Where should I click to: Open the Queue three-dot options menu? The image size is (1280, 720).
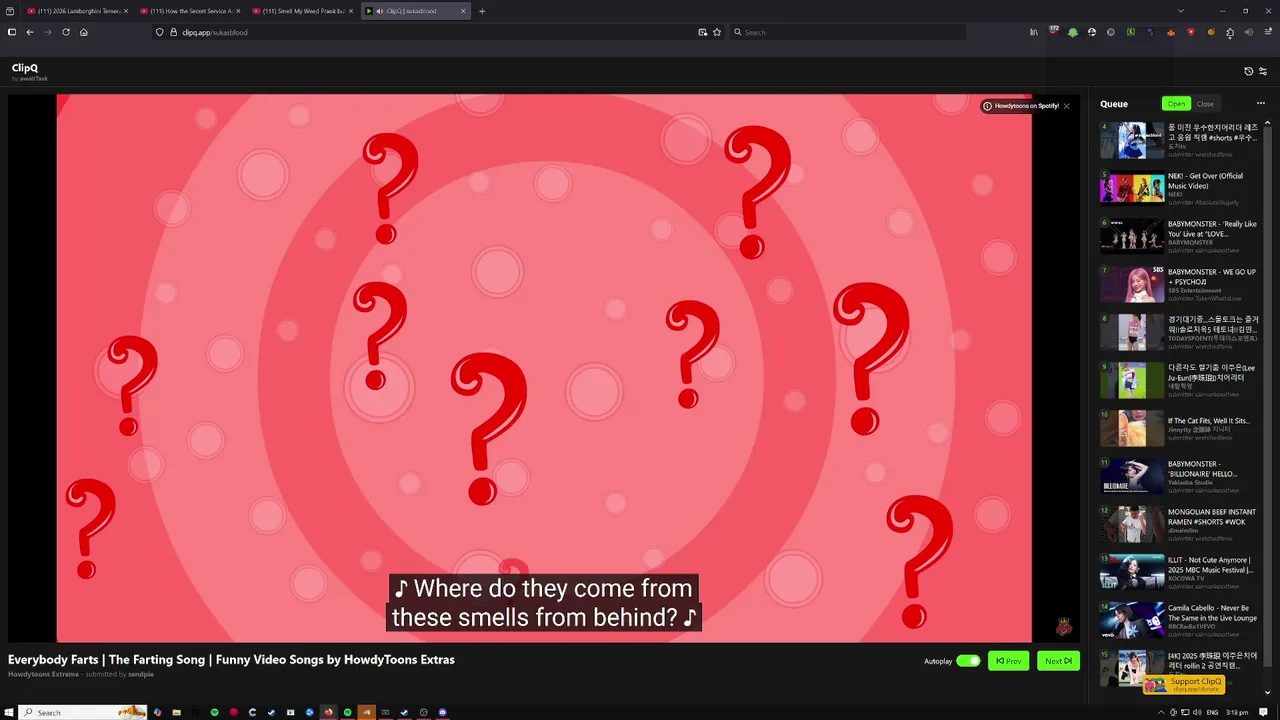[x=1260, y=104]
